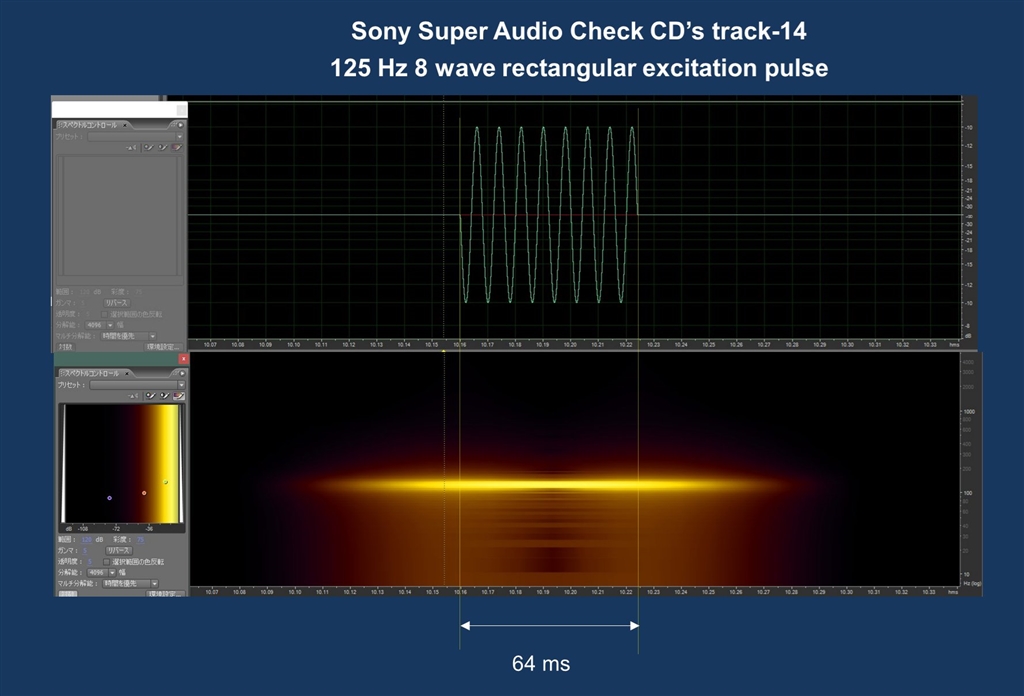1024x696 pixels.
Task: Toggle 選択範囲の色反転 checkbox in lower panel
Action: tap(106, 562)
